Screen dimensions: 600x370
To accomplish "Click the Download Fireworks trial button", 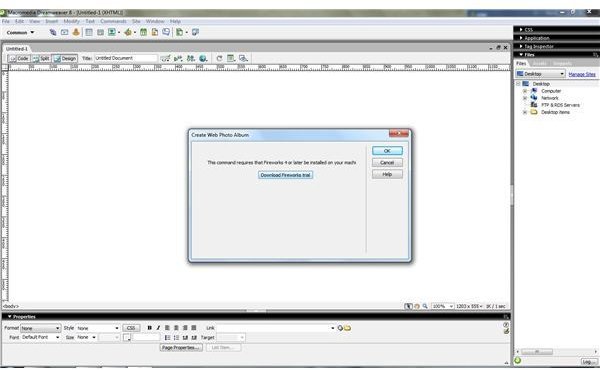I will (285, 175).
